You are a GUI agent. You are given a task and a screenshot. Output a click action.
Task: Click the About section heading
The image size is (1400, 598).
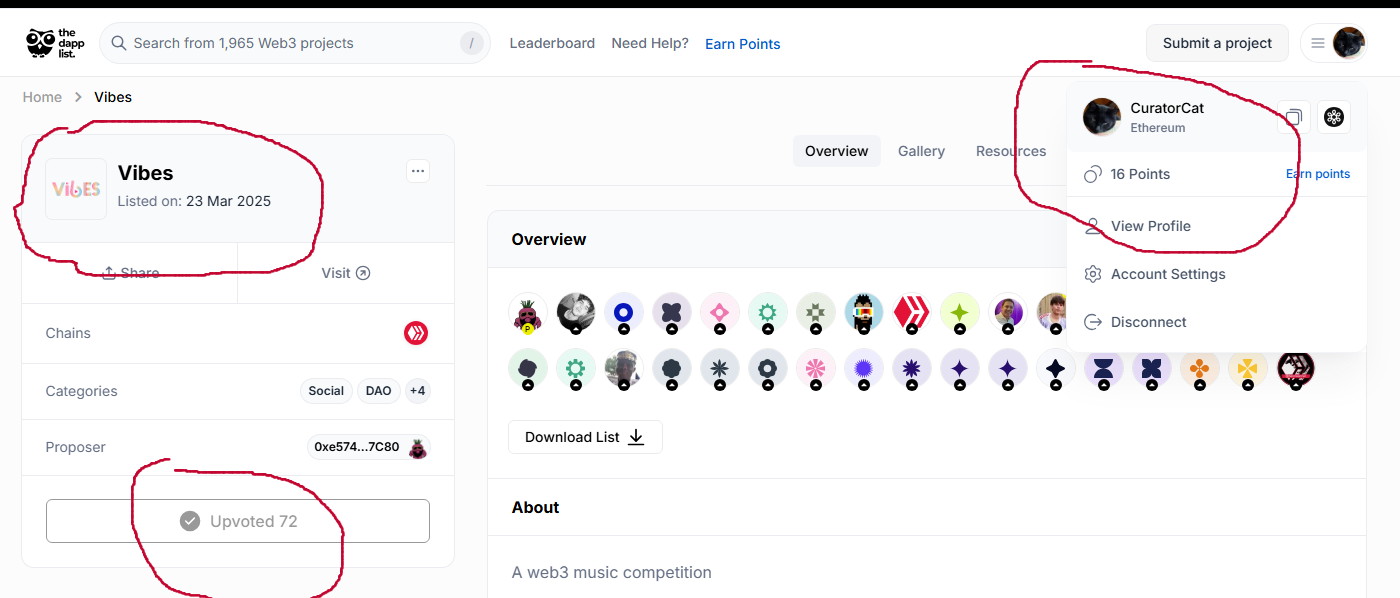click(535, 507)
